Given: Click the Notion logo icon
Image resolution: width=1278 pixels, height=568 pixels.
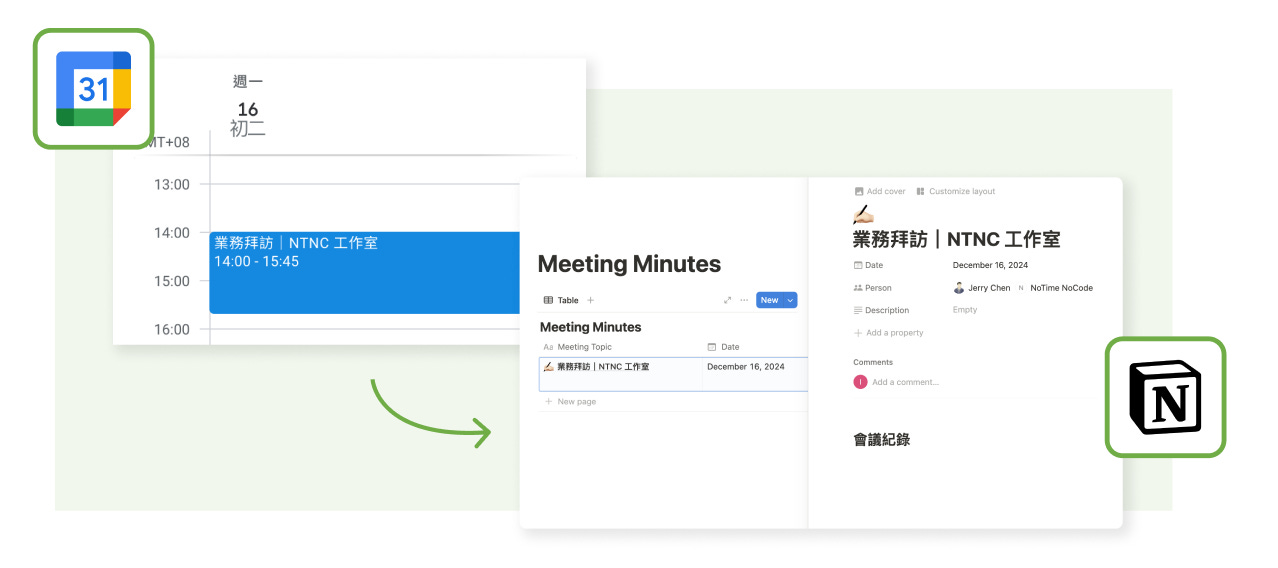Looking at the screenshot, I should (1165, 397).
